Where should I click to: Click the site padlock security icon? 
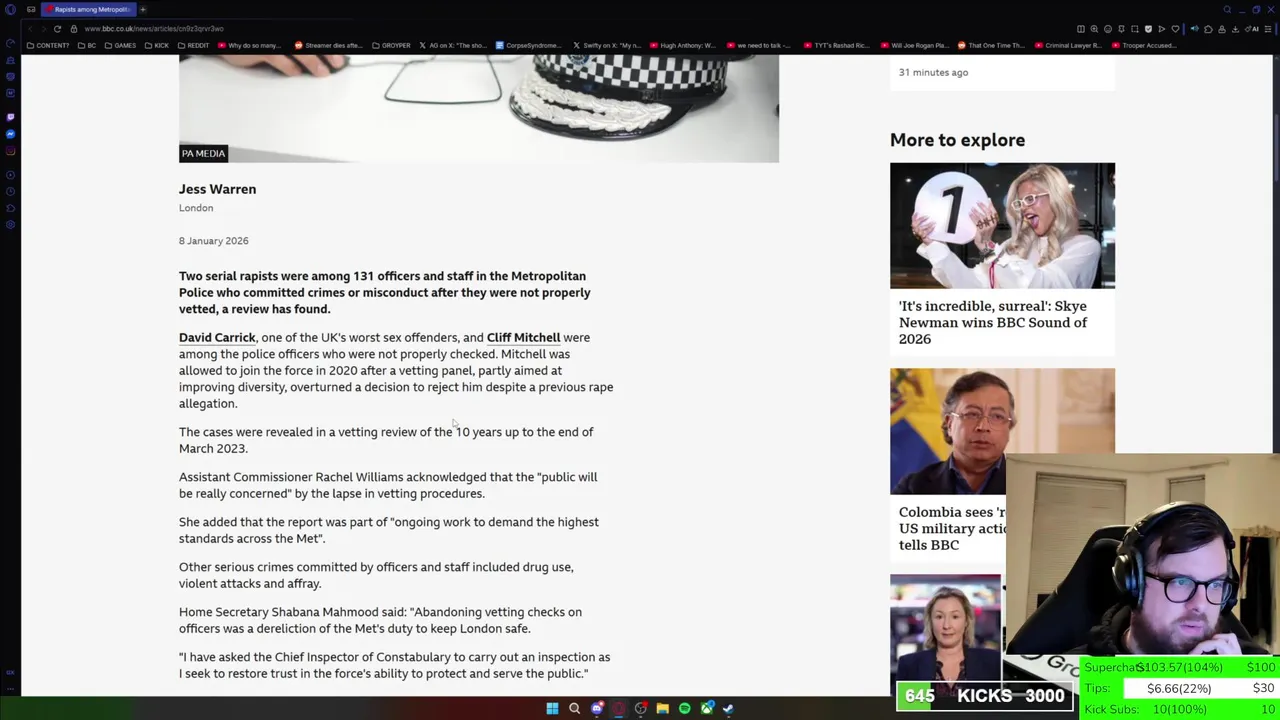pos(73,29)
